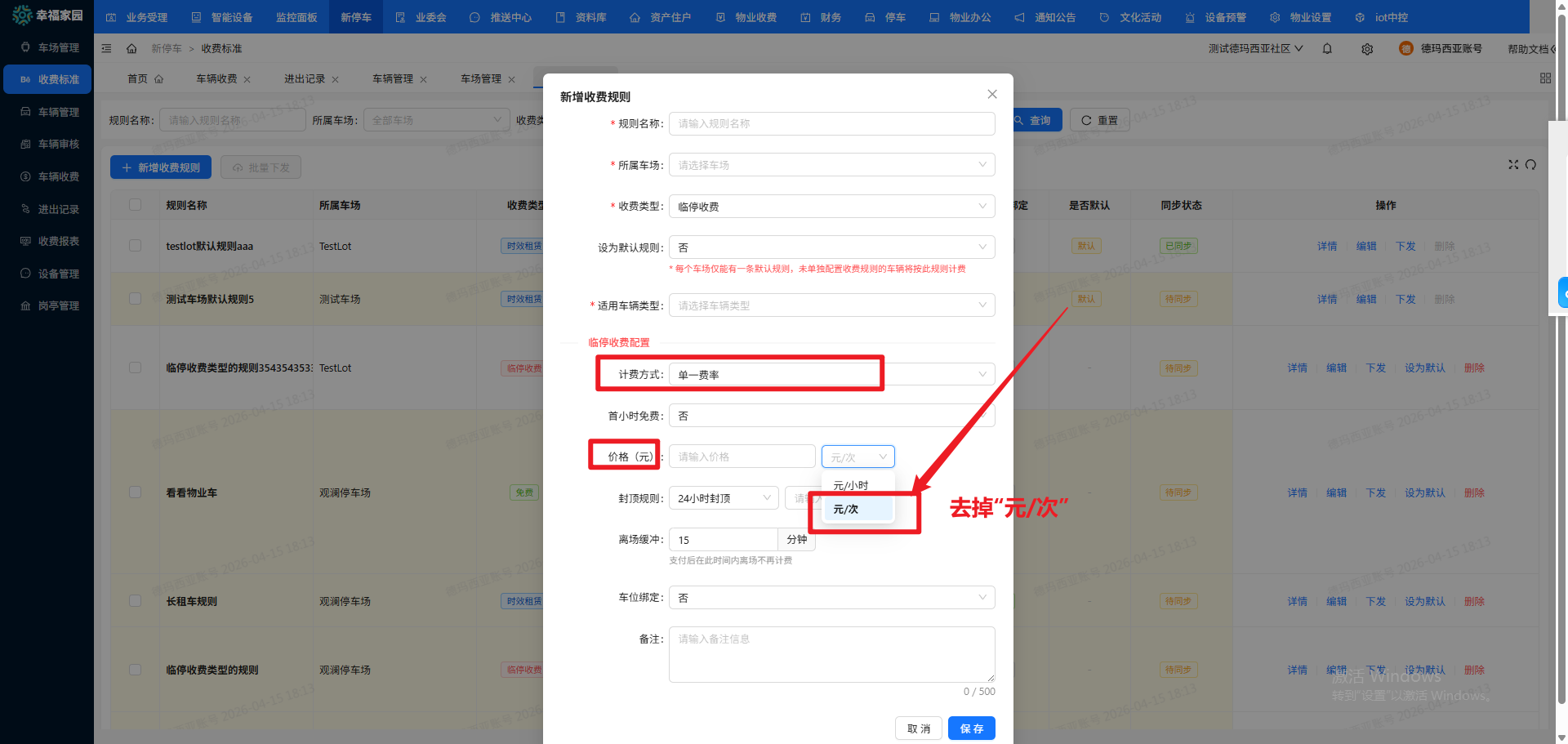Viewport: 1568px width, 744px height.
Task: Click the table refresh icon
Action: pyautogui.click(x=1531, y=165)
